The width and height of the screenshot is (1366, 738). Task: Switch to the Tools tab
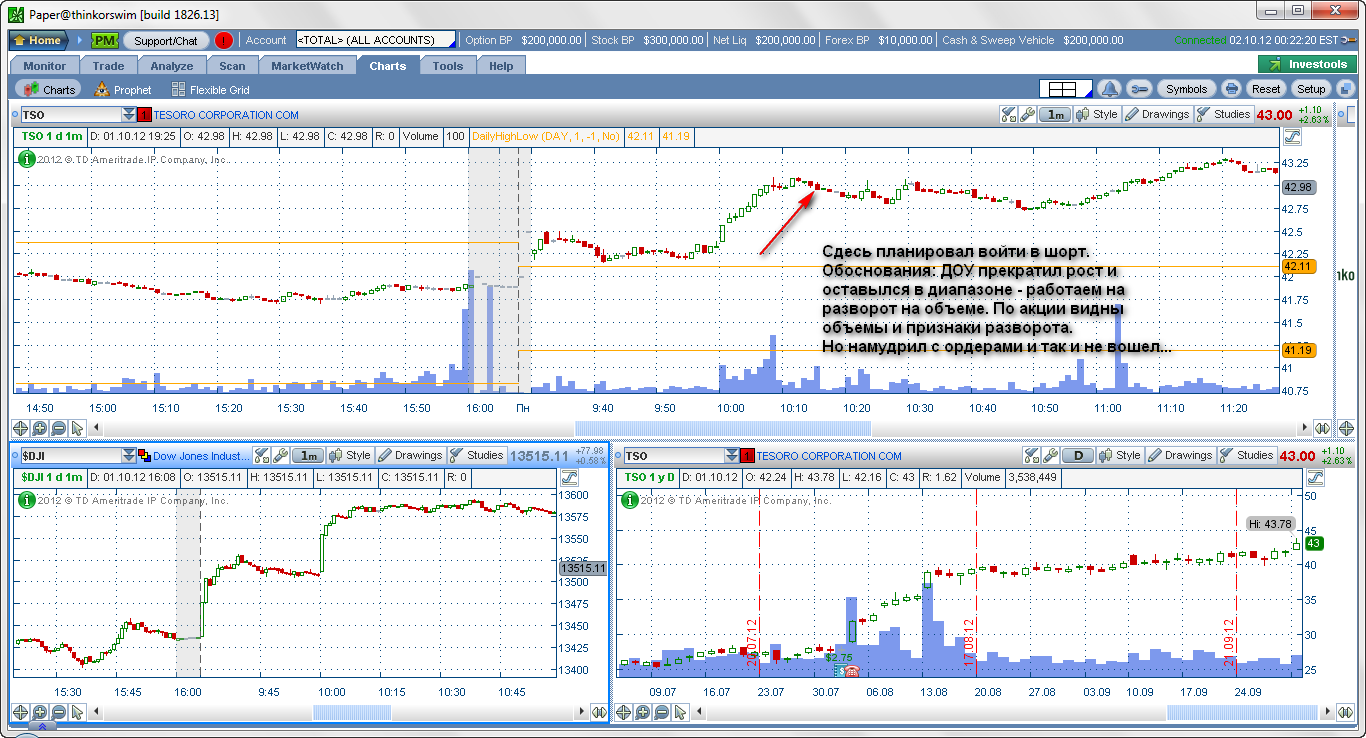[x=448, y=66]
